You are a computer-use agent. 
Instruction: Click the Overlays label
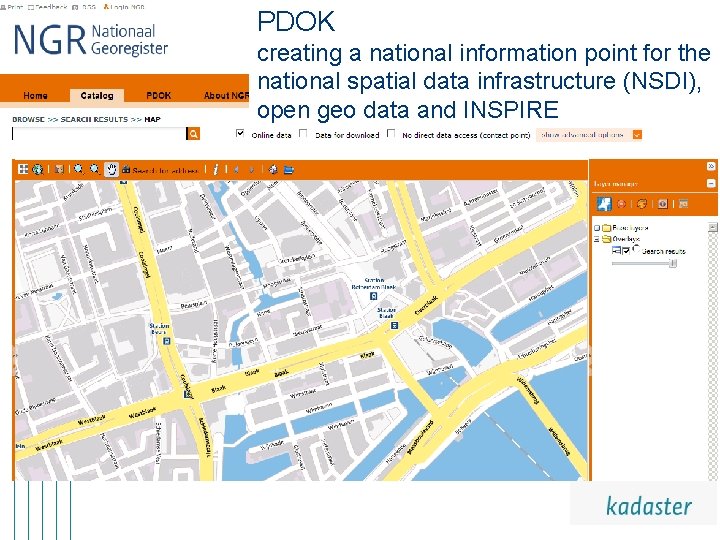626,239
